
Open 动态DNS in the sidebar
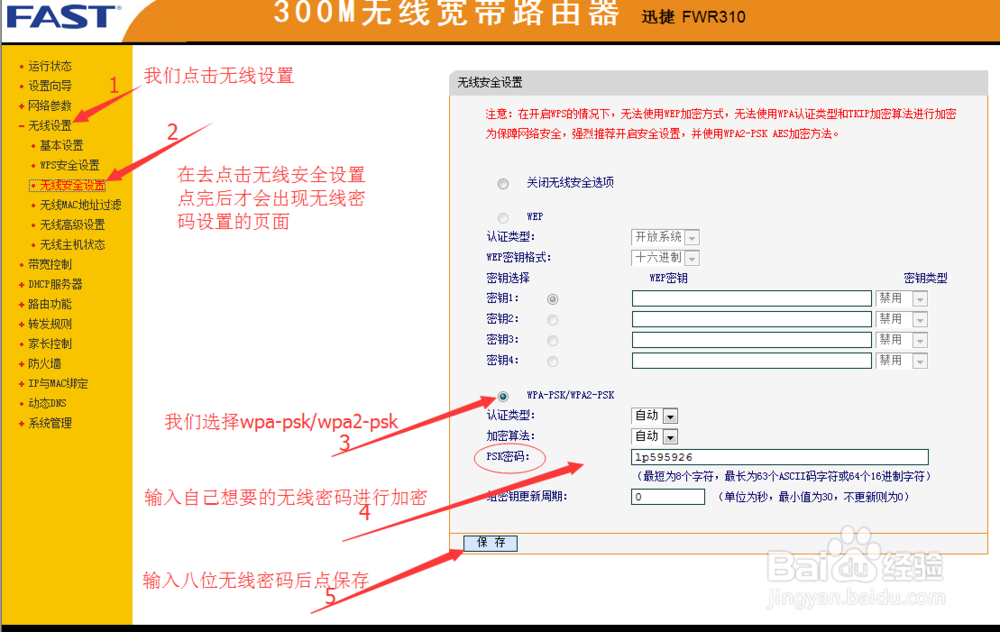[47, 403]
